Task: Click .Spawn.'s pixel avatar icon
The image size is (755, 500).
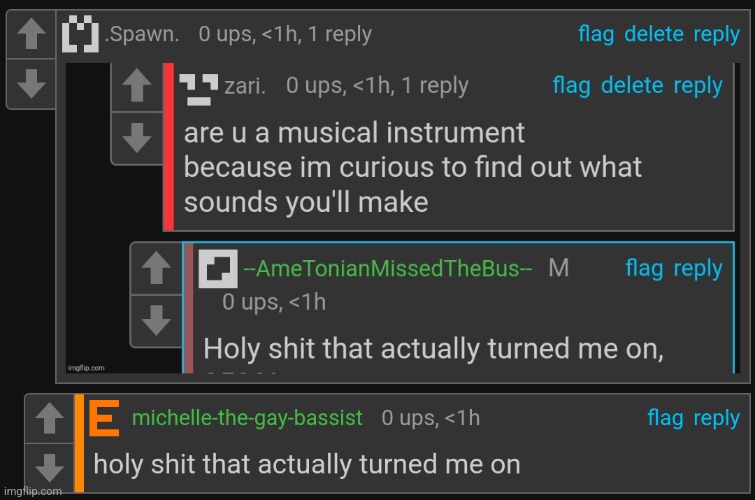Action: [x=80, y=34]
